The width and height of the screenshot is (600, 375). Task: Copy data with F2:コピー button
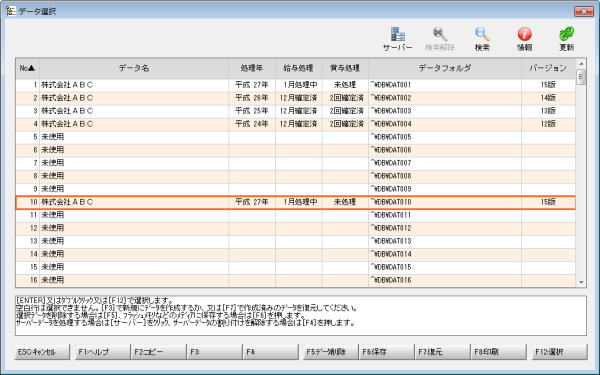[158, 352]
